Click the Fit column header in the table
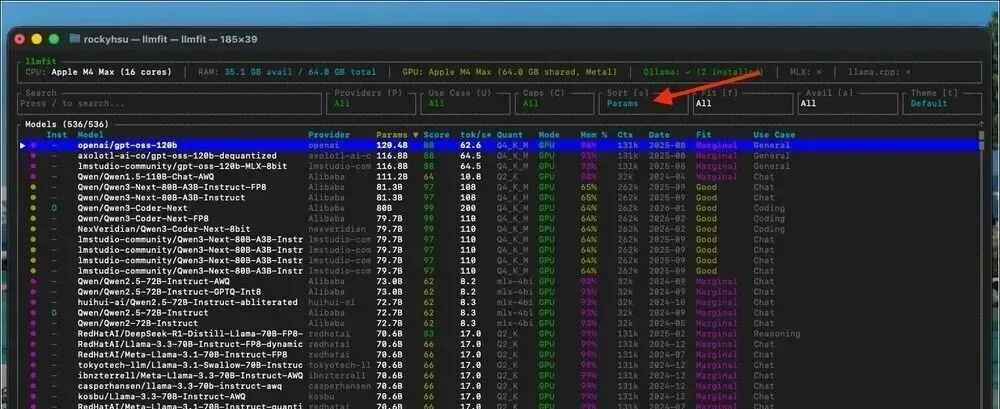This screenshot has width=1000, height=409. 703,135
